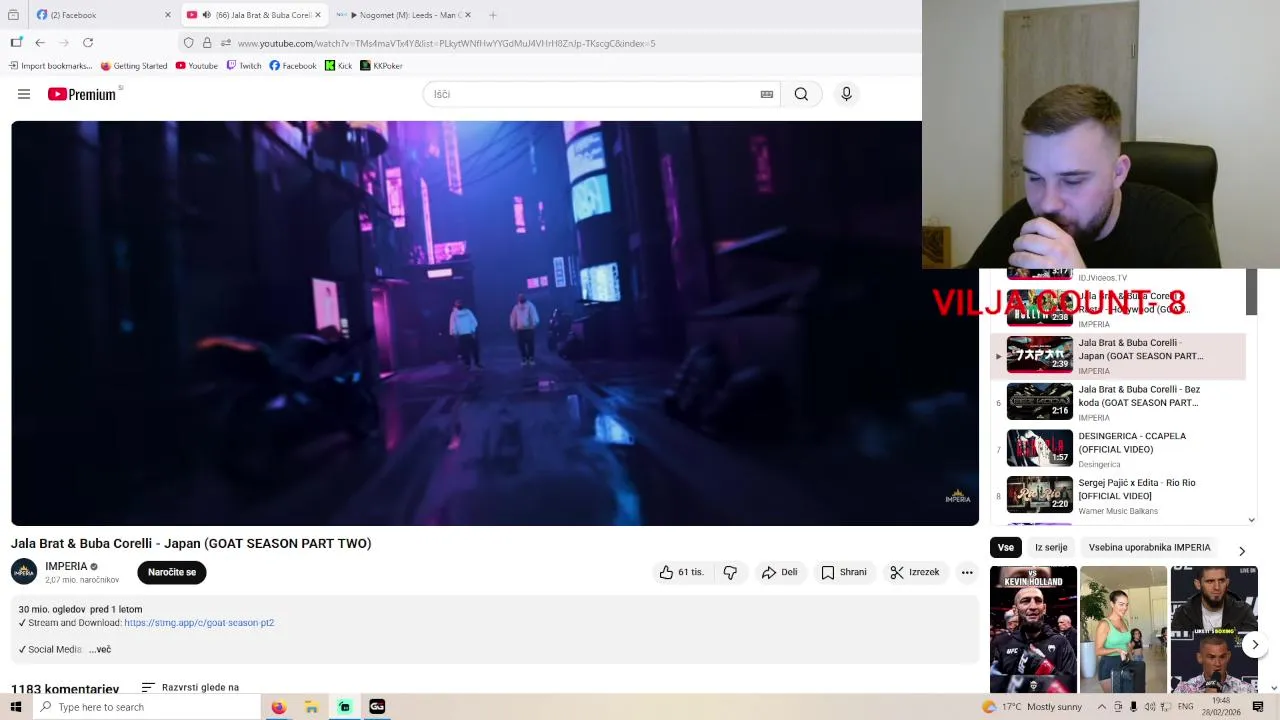The width and height of the screenshot is (1280, 720).
Task: Open the three-dot more actions menu
Action: 967,572
